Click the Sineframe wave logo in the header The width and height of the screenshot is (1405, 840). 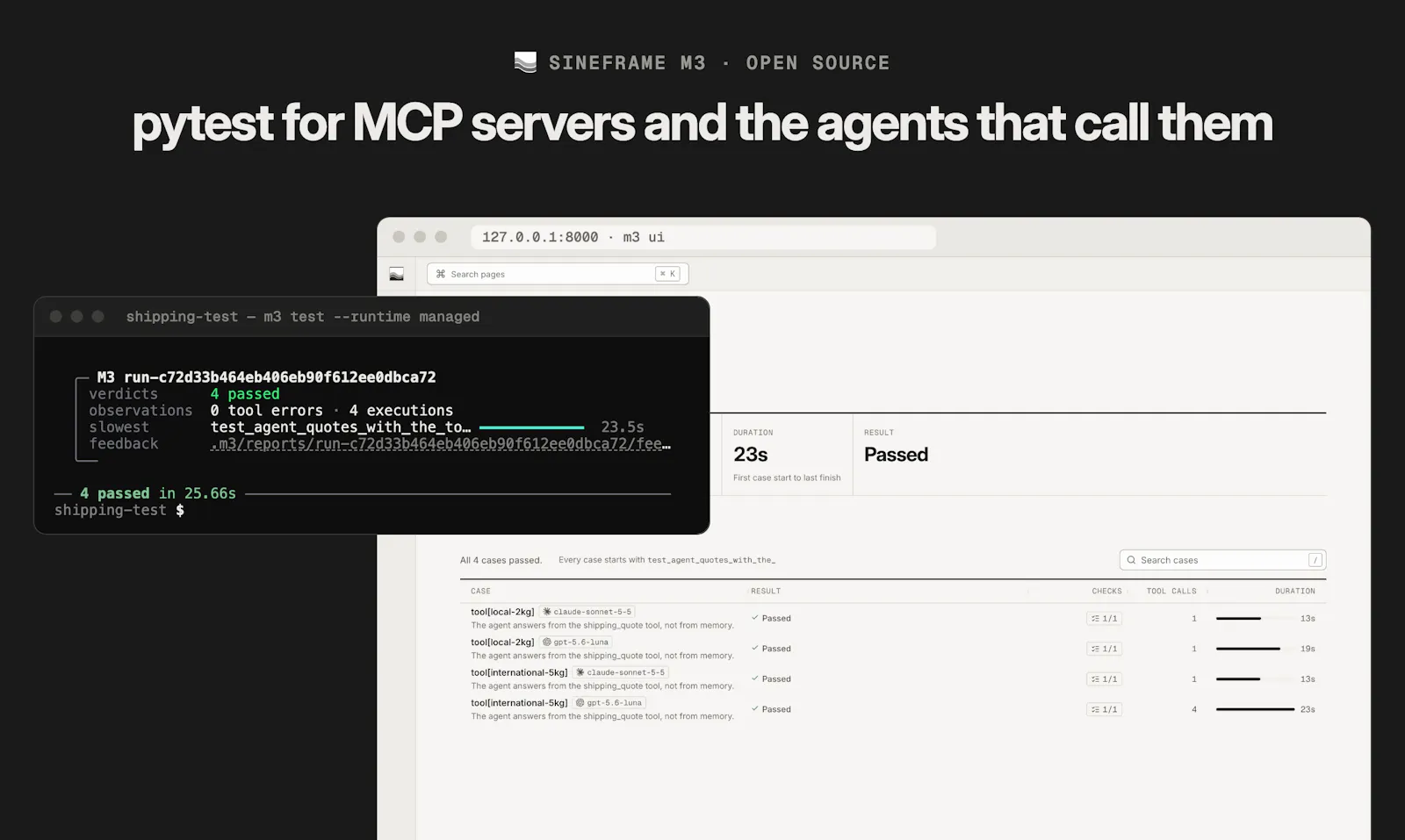coord(525,62)
